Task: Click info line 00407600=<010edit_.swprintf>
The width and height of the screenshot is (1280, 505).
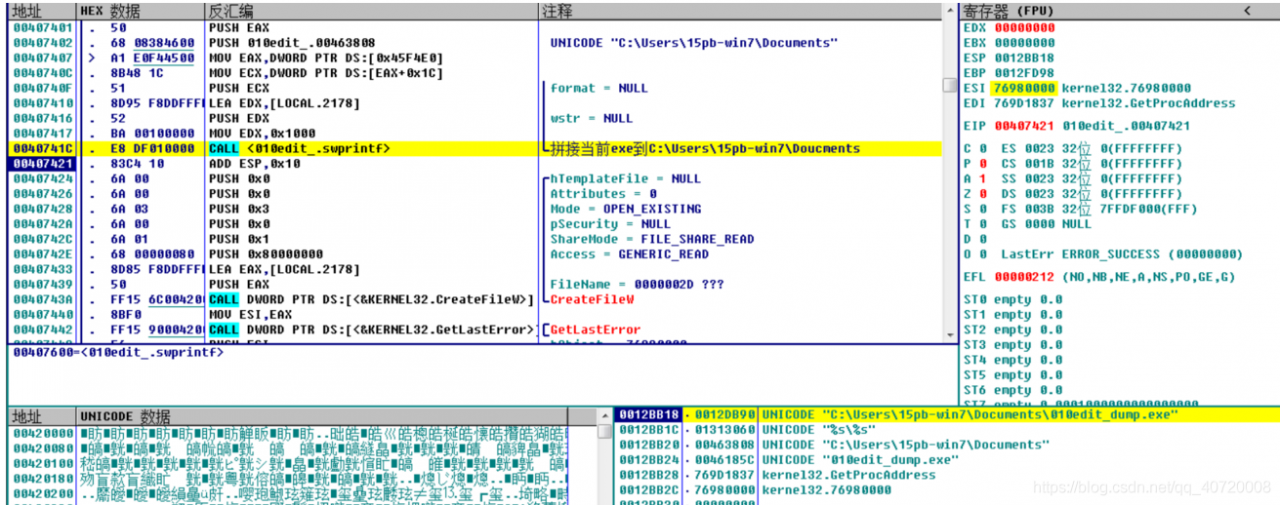Action: 117,352
